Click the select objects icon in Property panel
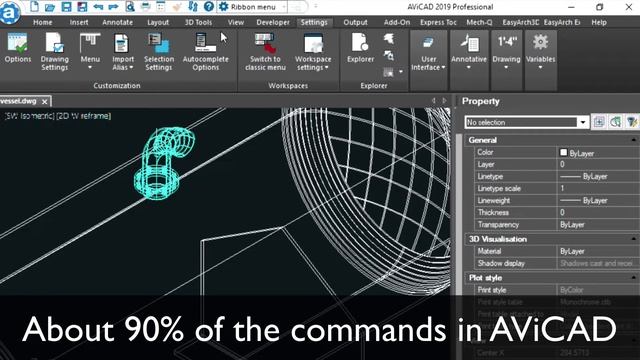640x360 pixels. [616, 122]
